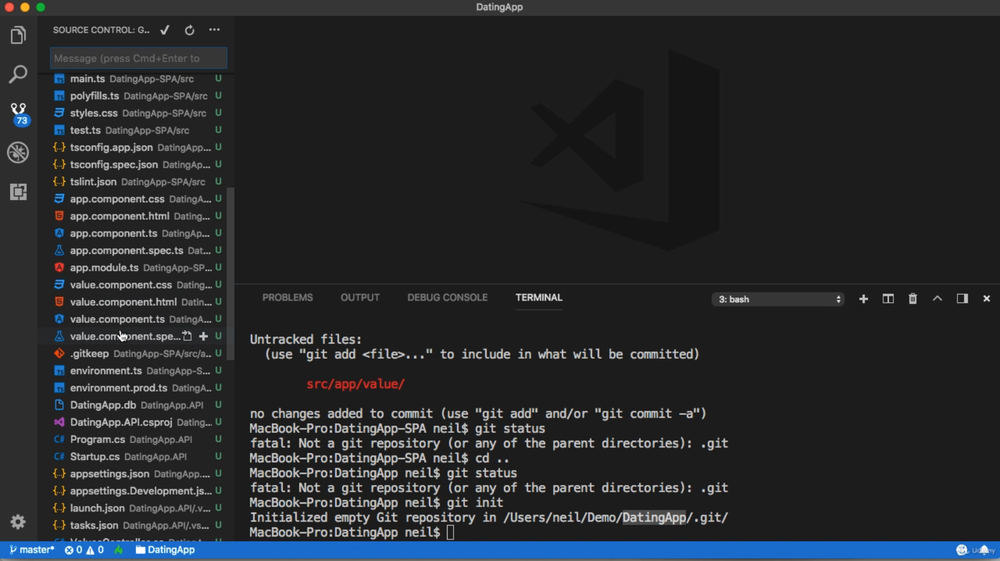Select Program.cs file entry
1000x561 pixels.
tap(136, 439)
